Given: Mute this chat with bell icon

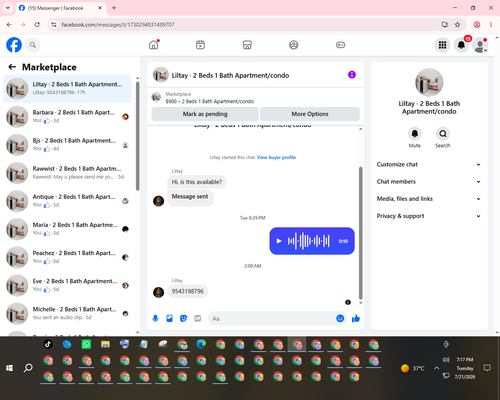Looking at the screenshot, I should point(415,134).
